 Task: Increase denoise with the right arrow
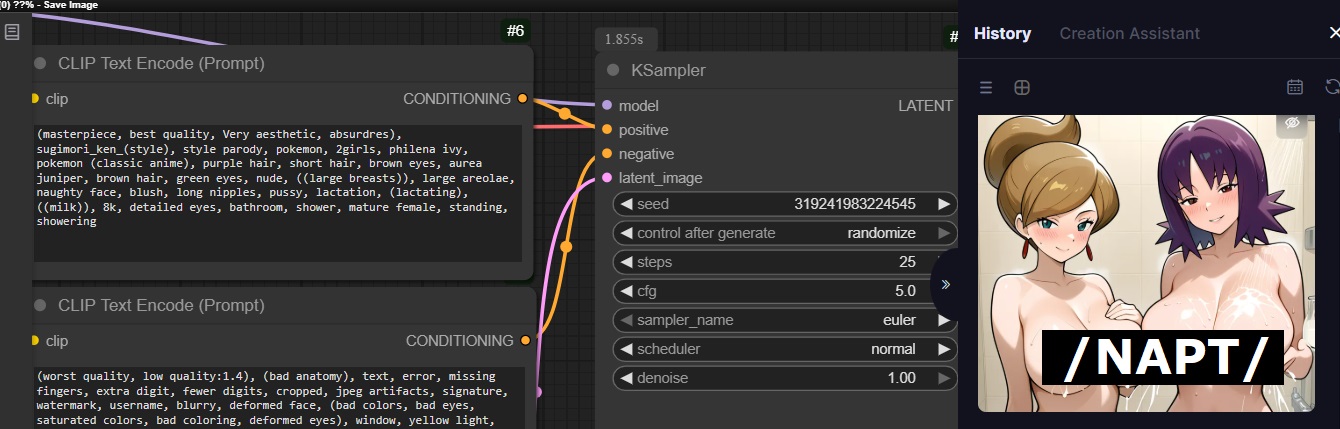click(943, 378)
